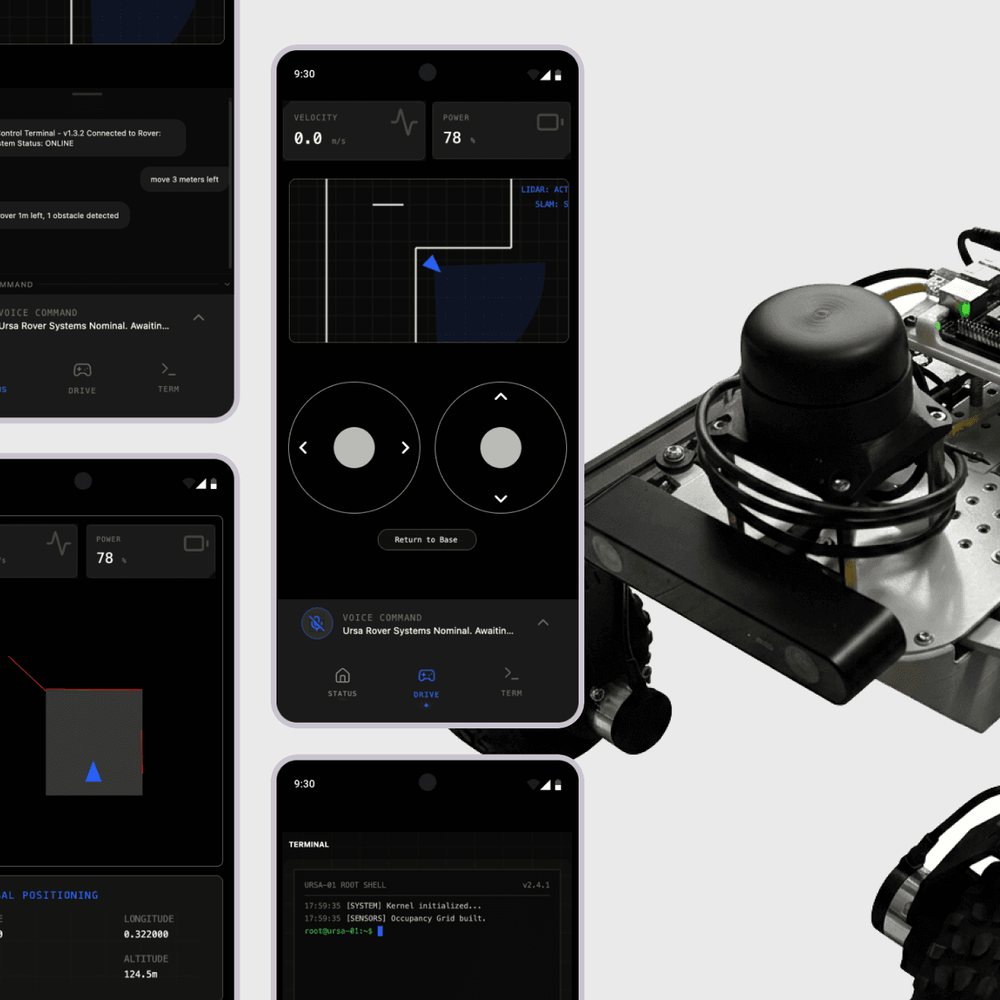This screenshot has width=1000, height=1000.
Task: Tap the signal icon on terminal screen
Action: pyautogui.click(x=545, y=784)
